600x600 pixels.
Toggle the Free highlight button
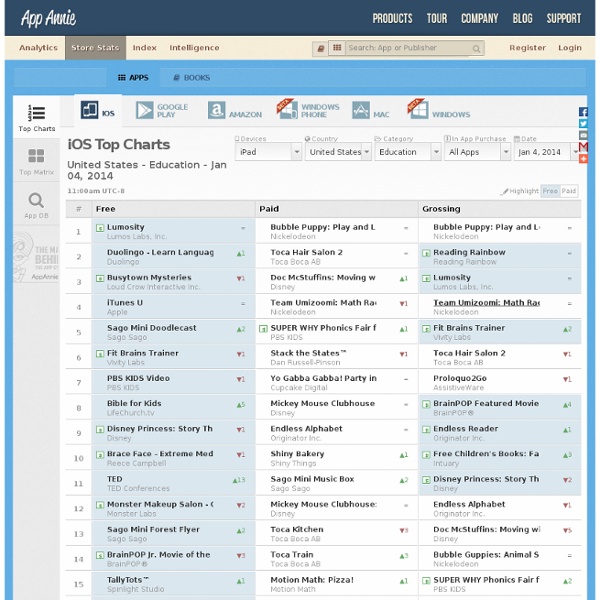(550, 191)
